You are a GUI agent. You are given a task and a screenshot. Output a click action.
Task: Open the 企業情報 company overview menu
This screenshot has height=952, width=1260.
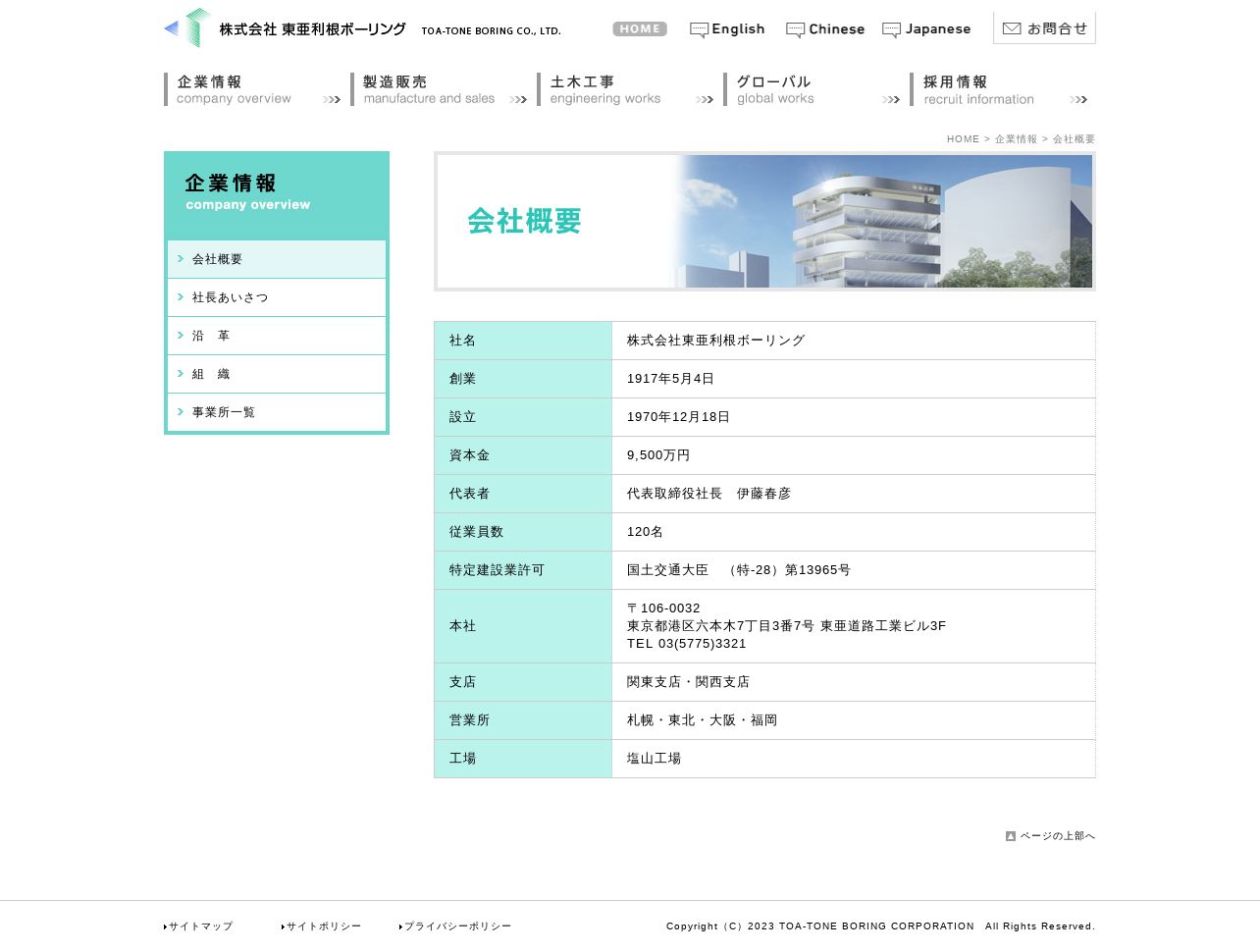pos(252,89)
